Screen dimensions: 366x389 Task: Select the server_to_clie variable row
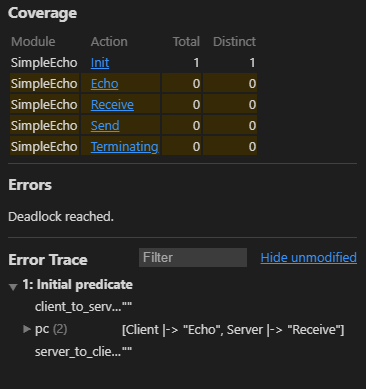[83, 352]
